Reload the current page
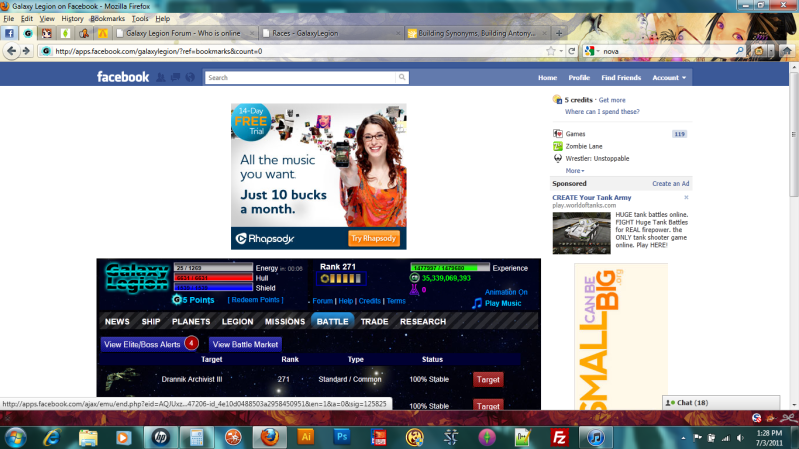 coord(572,51)
